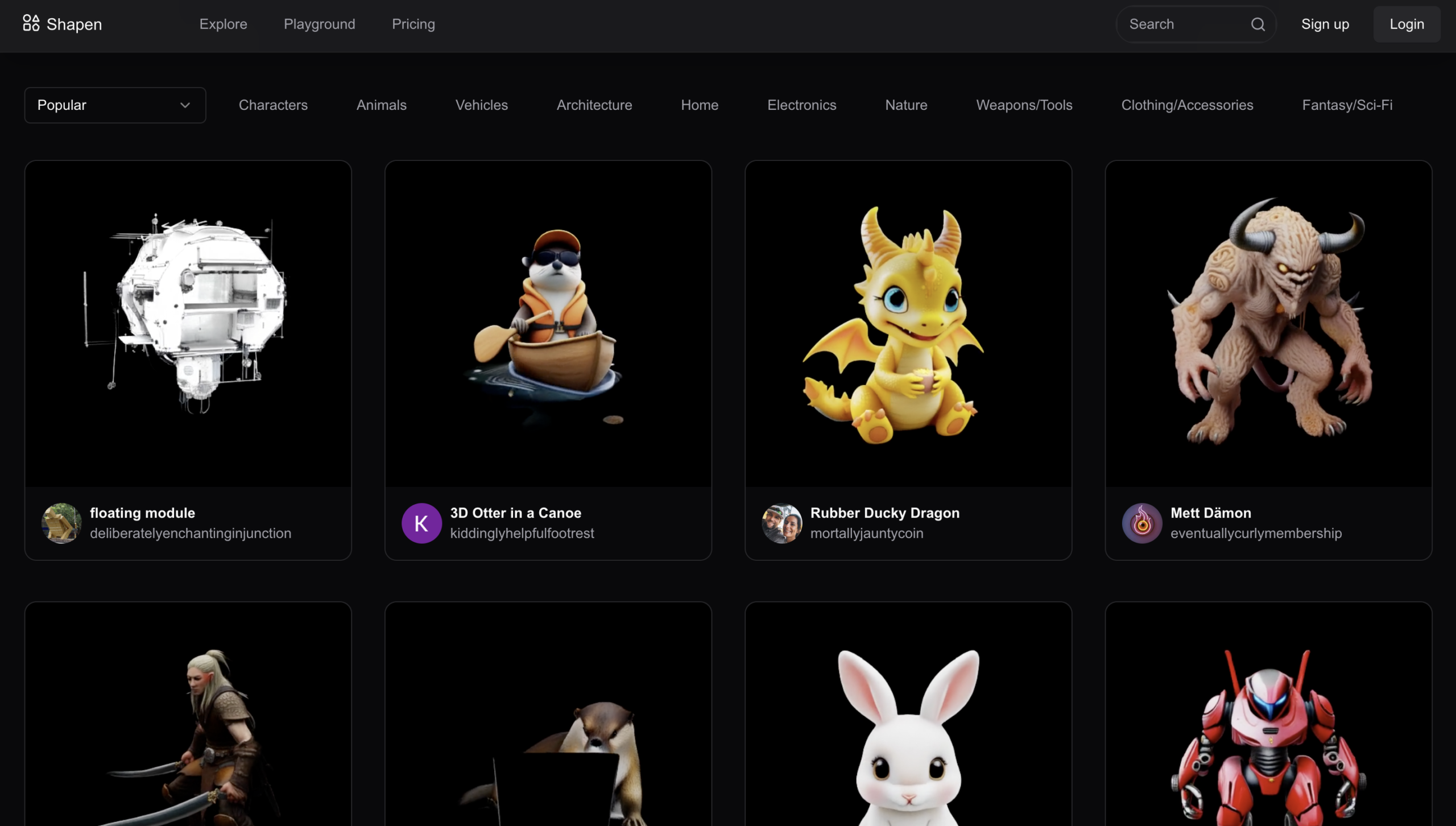View the yellow Rubber Ducky Dragon model

[x=908, y=324]
